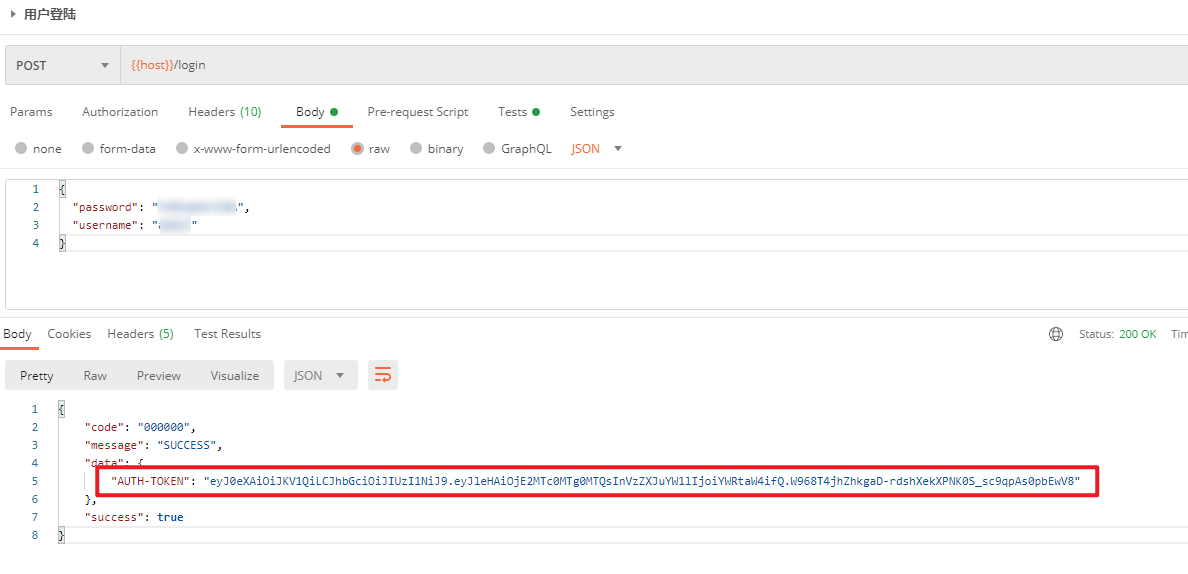Viewport: 1188px width, 574px height.
Task: Open the response Headers (5) tab
Action: (x=140, y=334)
